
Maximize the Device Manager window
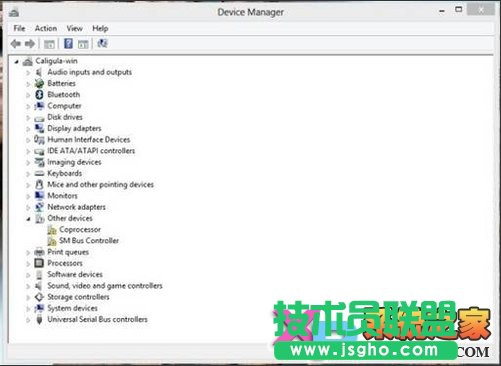point(459,10)
